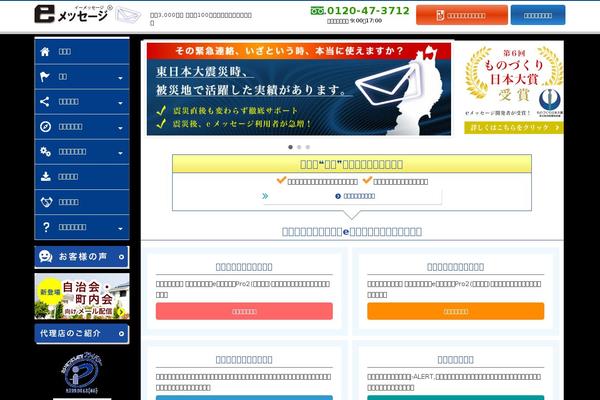Click the handshake icon in the sidebar menu

pos(46,202)
